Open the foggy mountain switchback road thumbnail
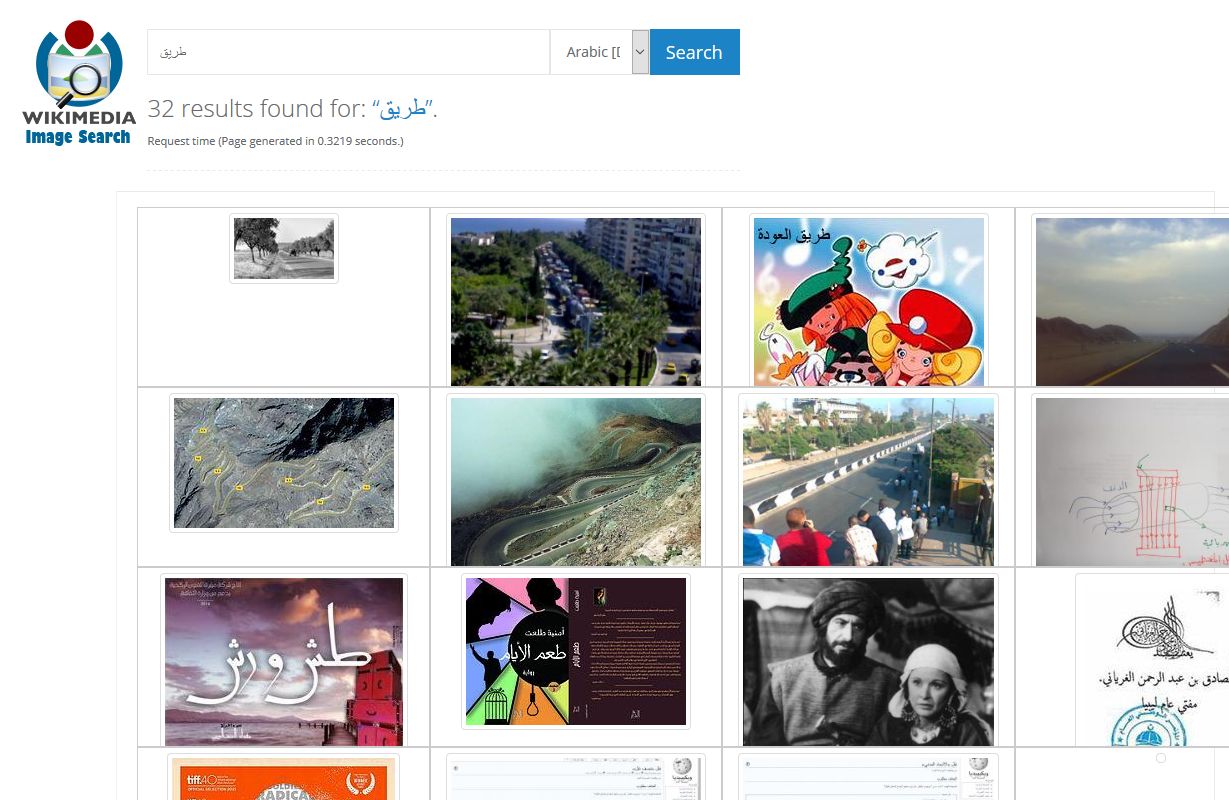 (576, 480)
